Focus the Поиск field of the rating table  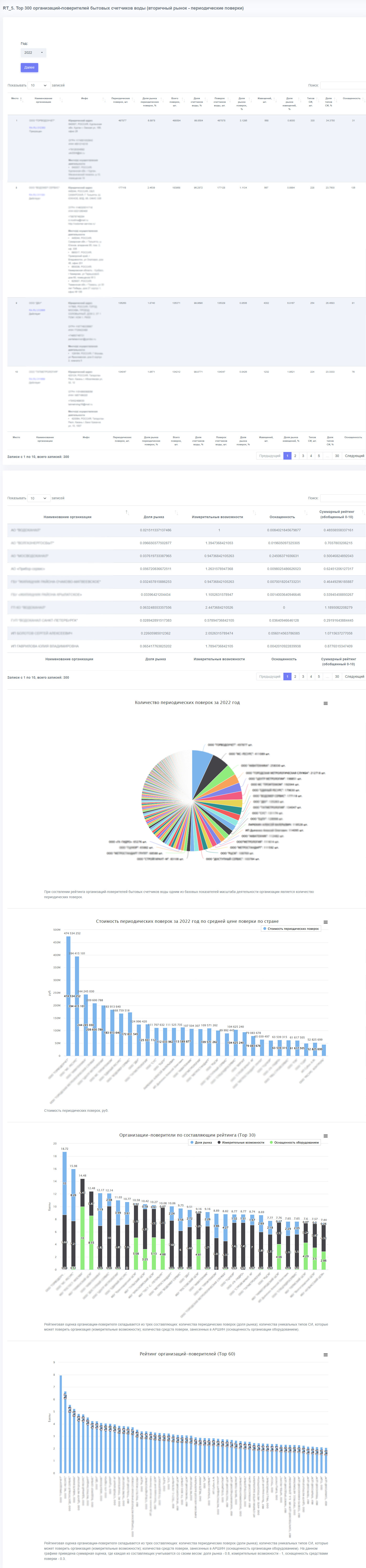(342, 498)
